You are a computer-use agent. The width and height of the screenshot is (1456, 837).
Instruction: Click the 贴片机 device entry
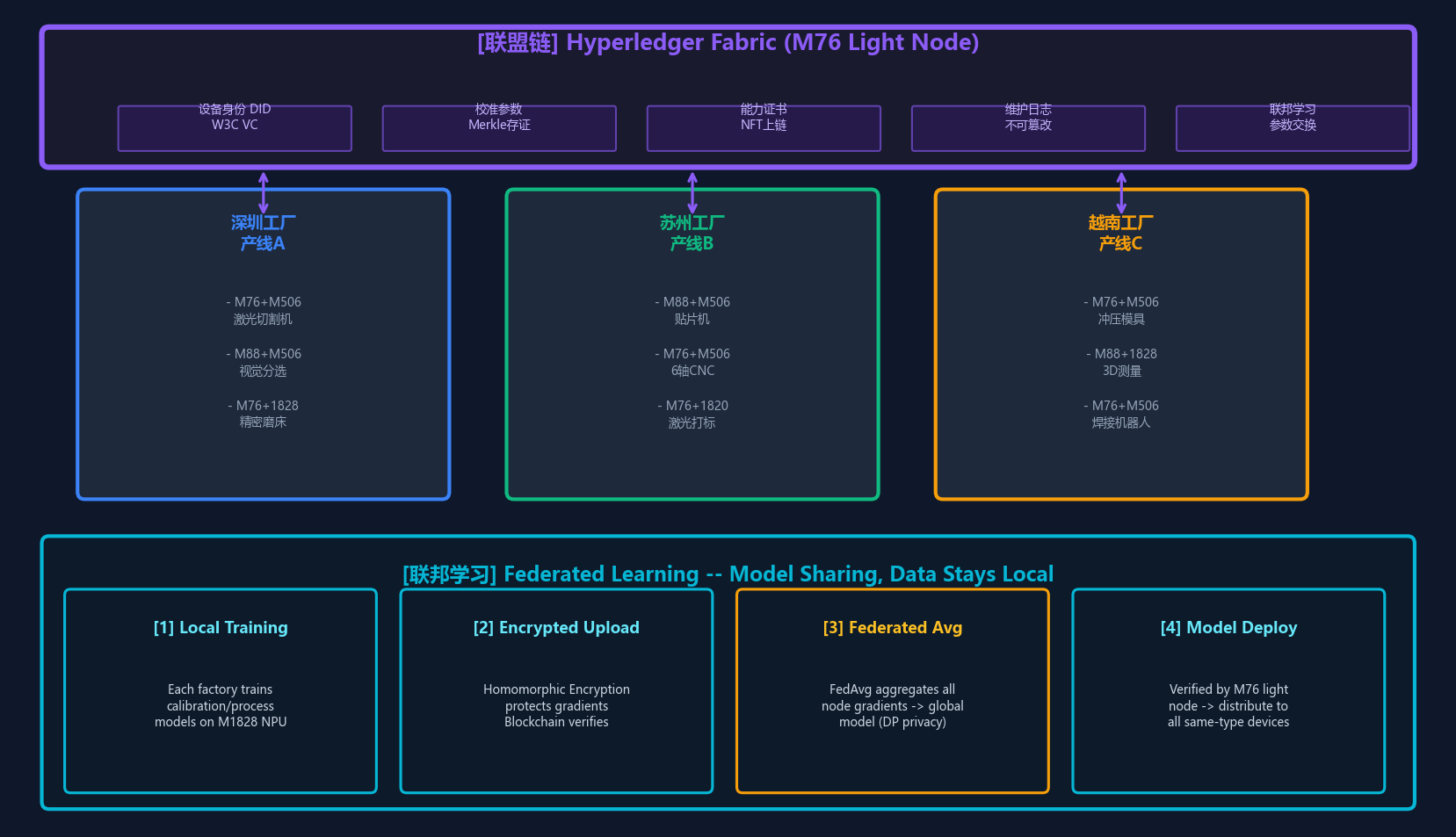pyautogui.click(x=692, y=311)
